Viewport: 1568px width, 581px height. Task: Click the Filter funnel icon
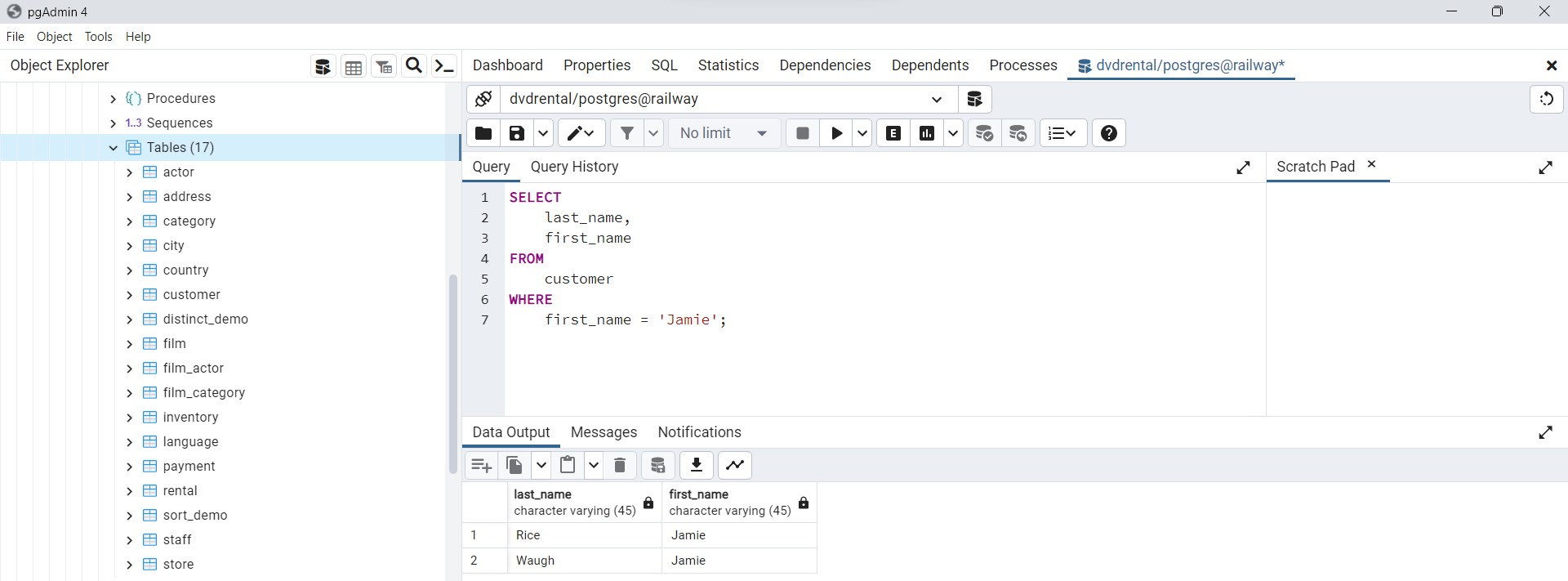click(x=626, y=133)
